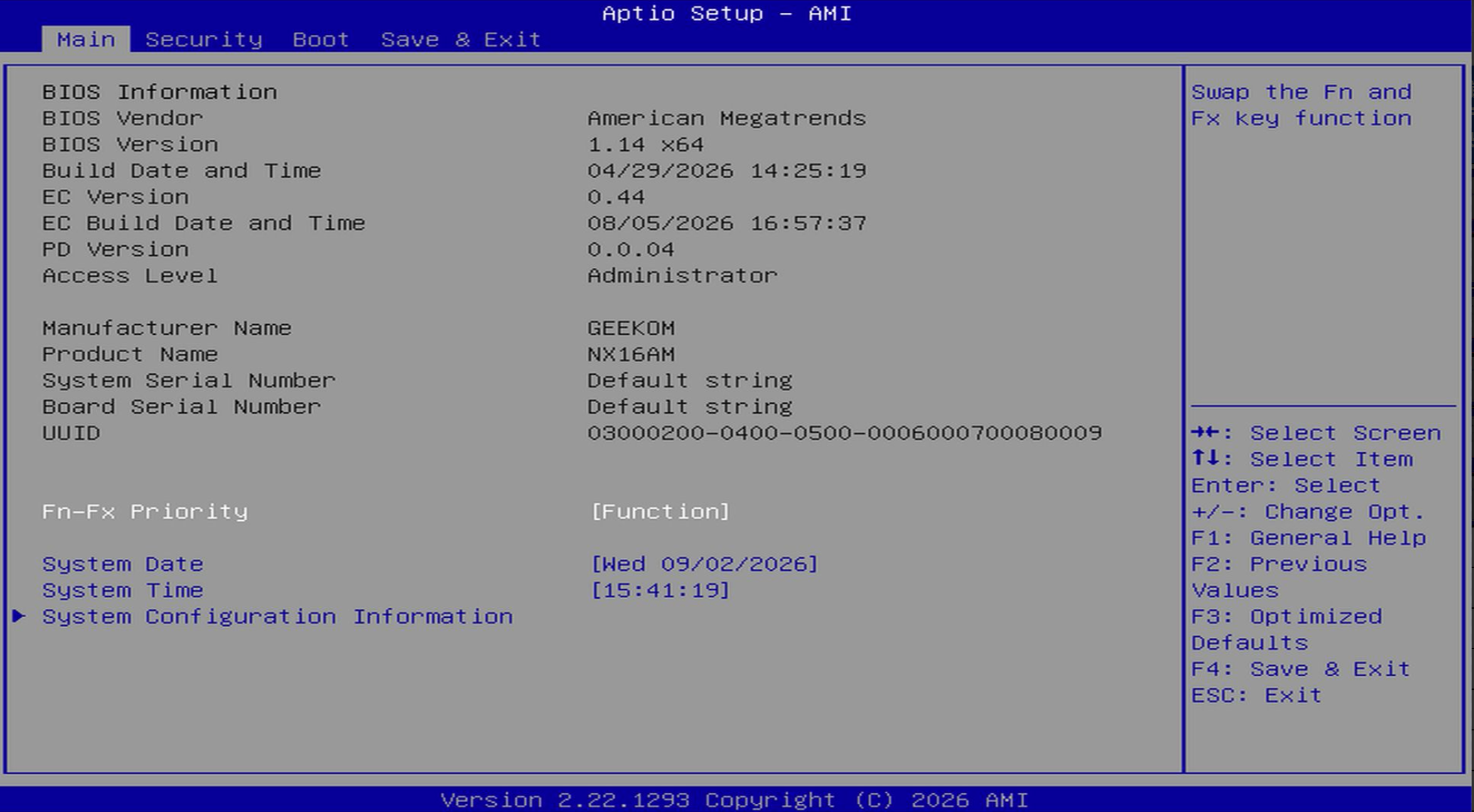Click the BIOS Version value 1.14 x64

pos(645,144)
